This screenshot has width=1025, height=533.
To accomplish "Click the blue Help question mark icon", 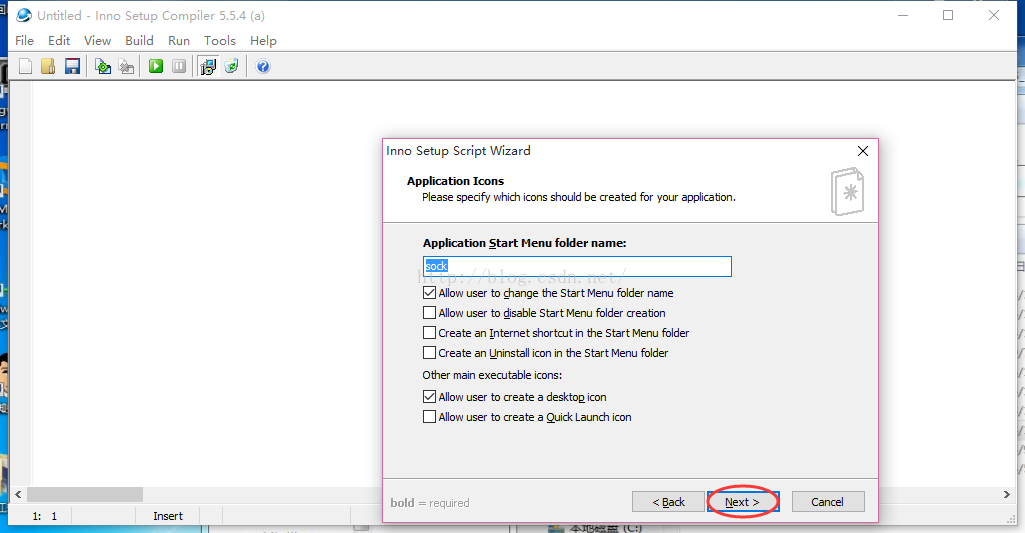I will point(263,66).
